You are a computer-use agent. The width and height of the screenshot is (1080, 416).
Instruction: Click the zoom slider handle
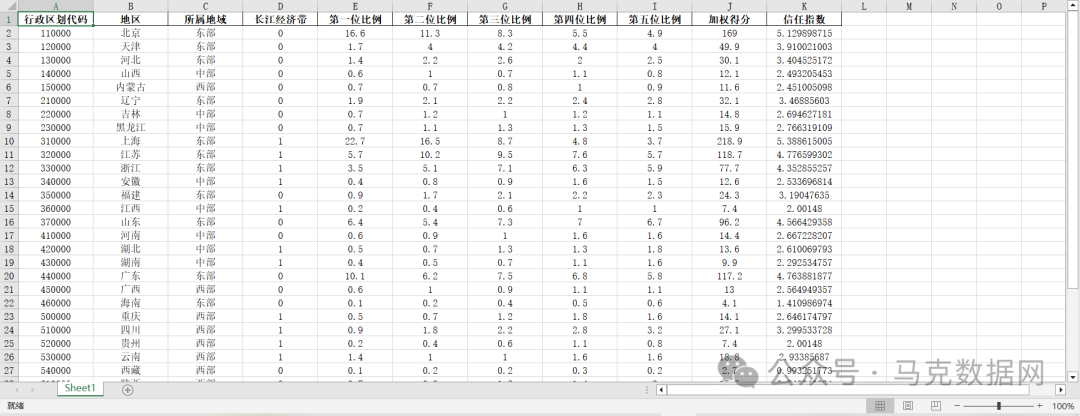click(x=998, y=406)
